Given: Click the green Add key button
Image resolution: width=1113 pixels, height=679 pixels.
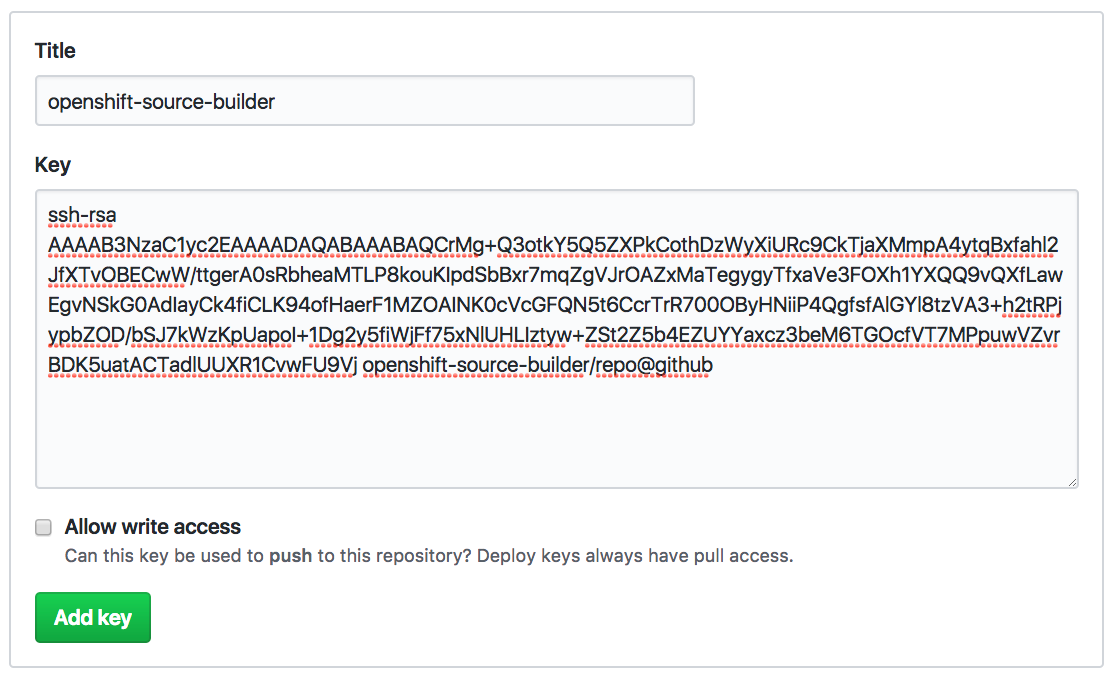Looking at the screenshot, I should [x=93, y=617].
